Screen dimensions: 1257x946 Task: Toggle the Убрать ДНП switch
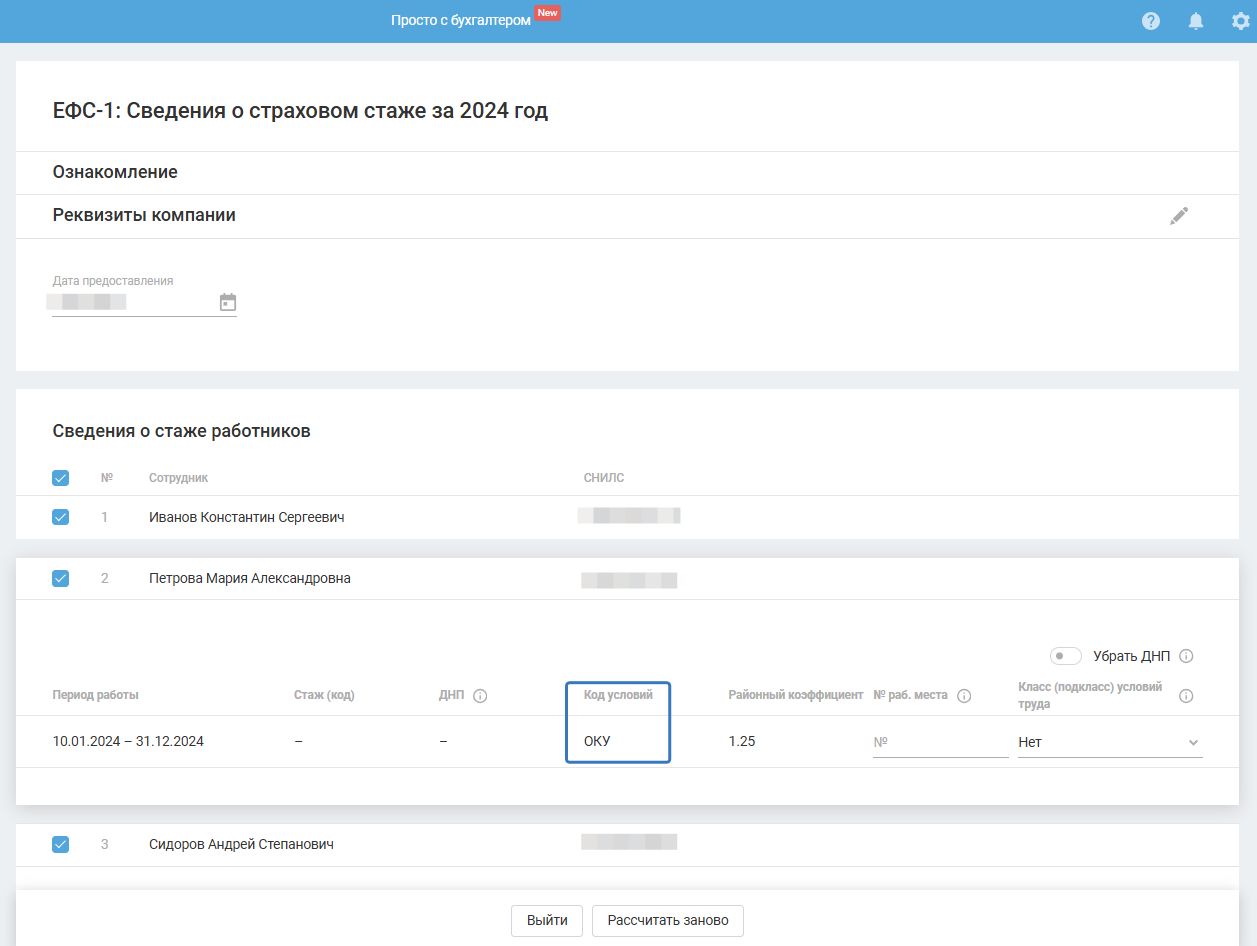pos(1066,657)
